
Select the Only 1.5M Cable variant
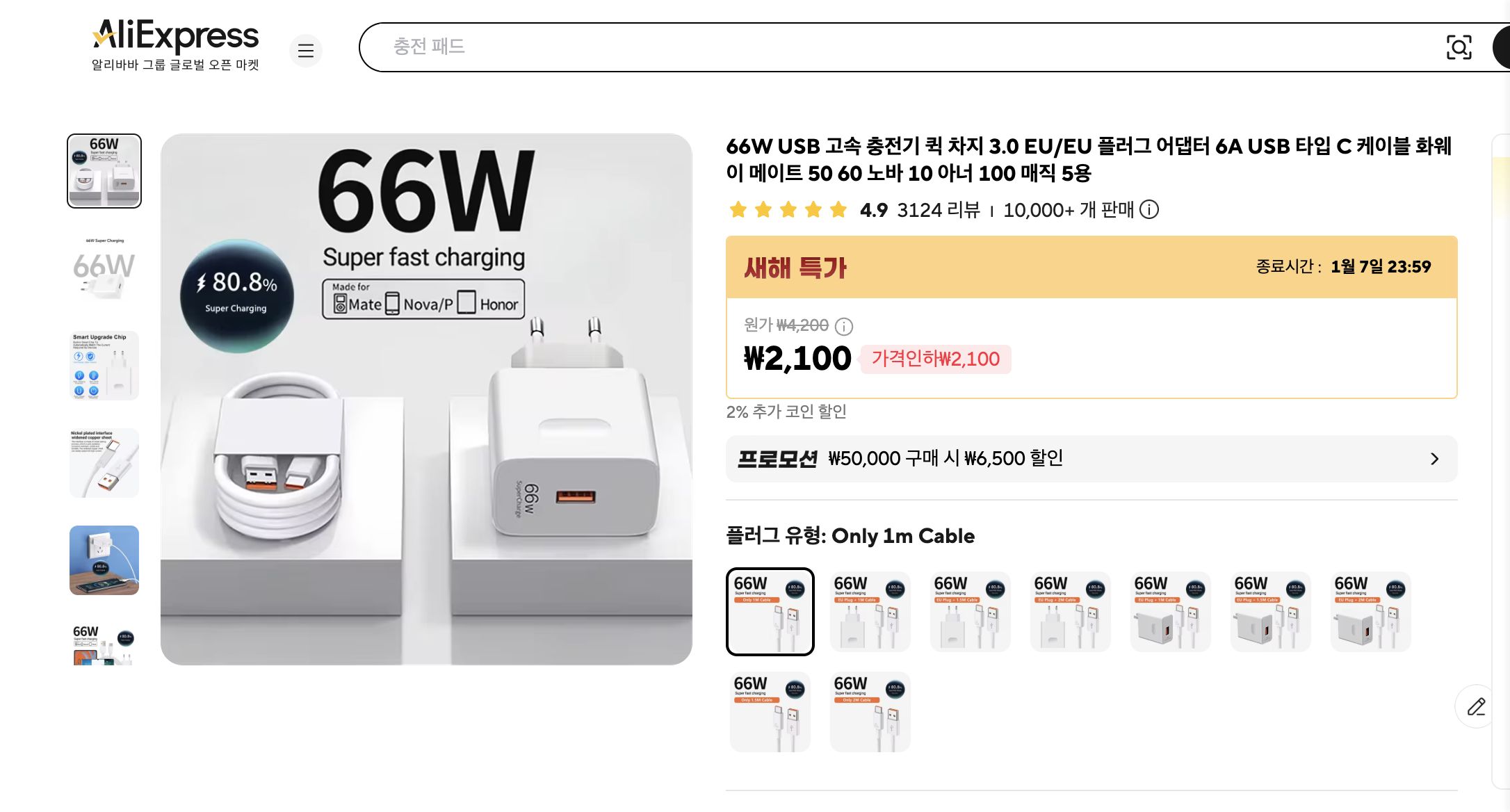(x=770, y=710)
